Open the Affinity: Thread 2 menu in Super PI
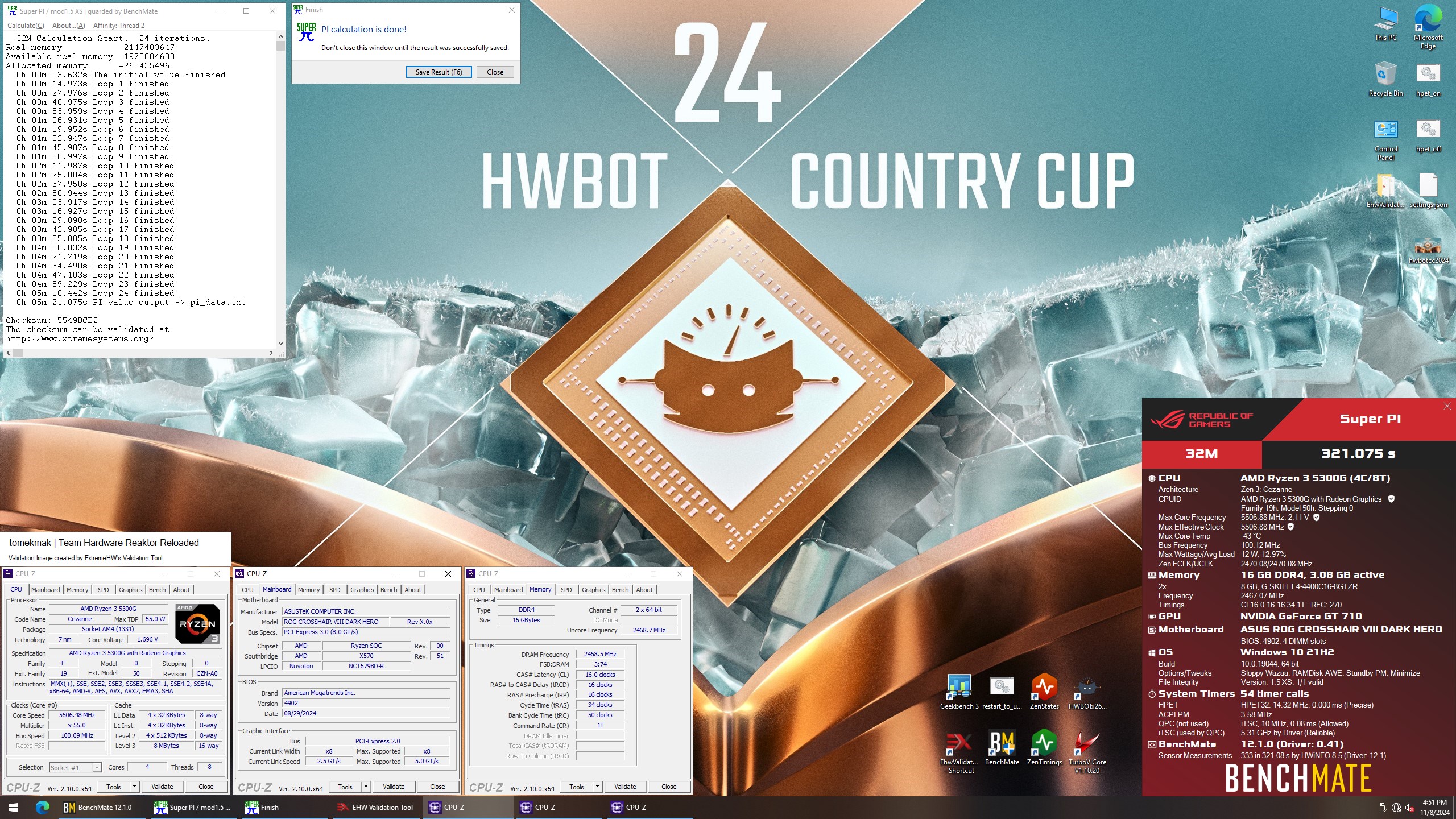 pyautogui.click(x=119, y=26)
